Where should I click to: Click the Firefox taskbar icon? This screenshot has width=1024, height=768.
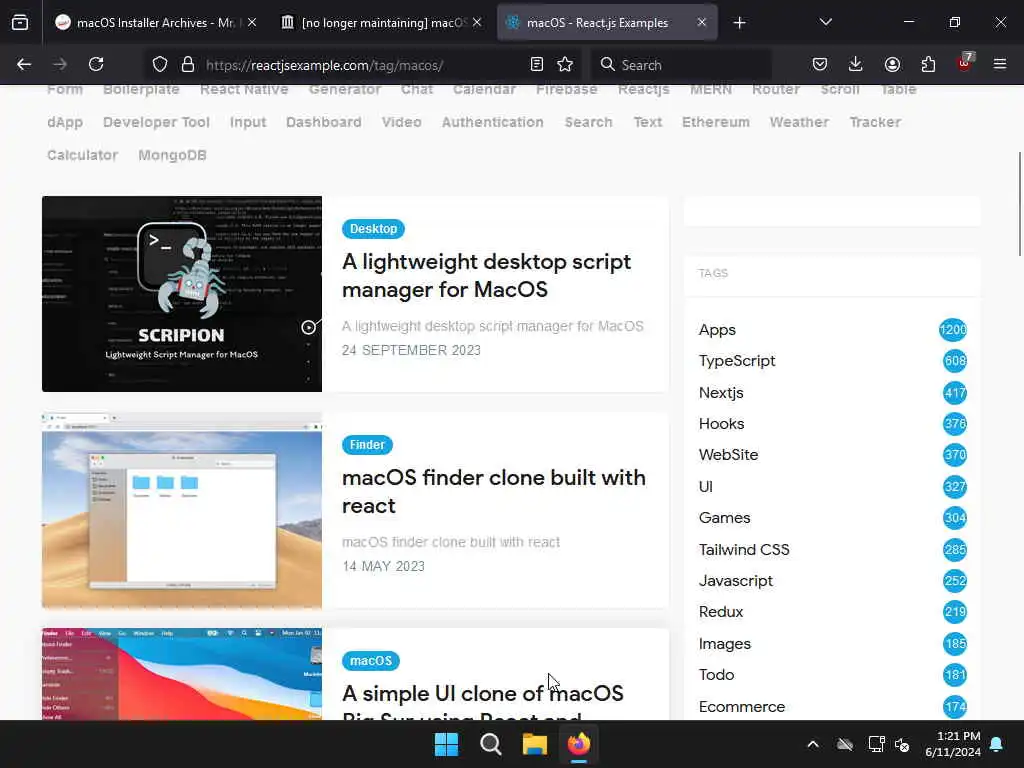pos(579,744)
